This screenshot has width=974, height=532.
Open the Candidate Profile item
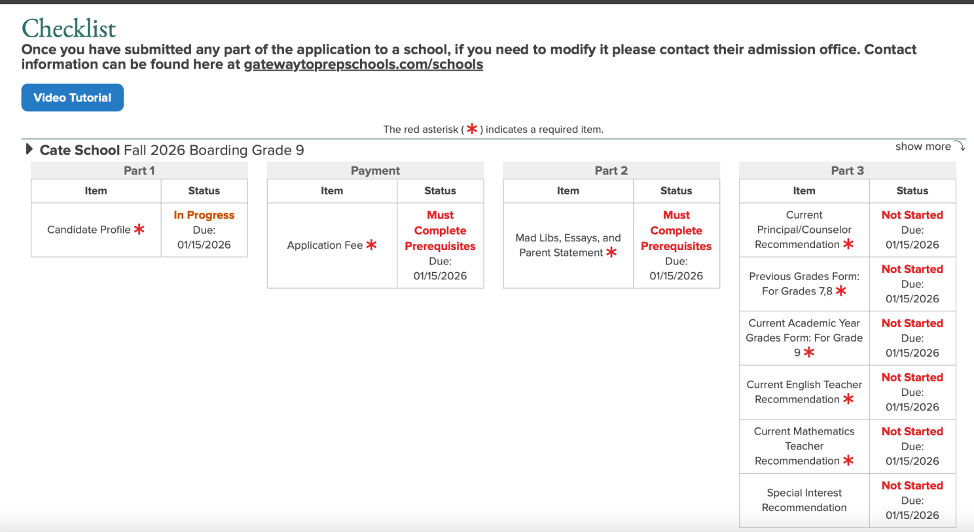89,229
